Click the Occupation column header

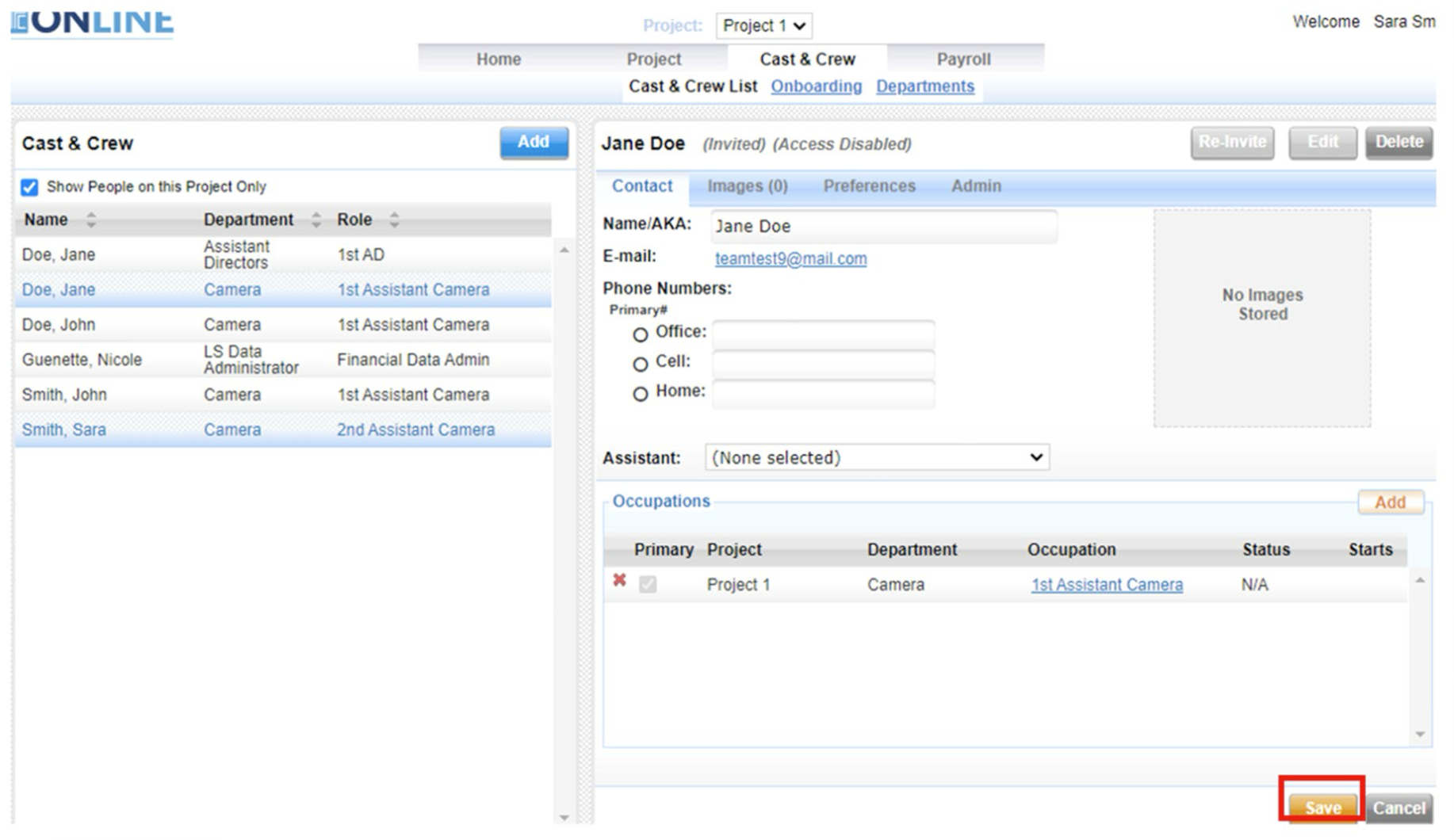tap(1071, 550)
